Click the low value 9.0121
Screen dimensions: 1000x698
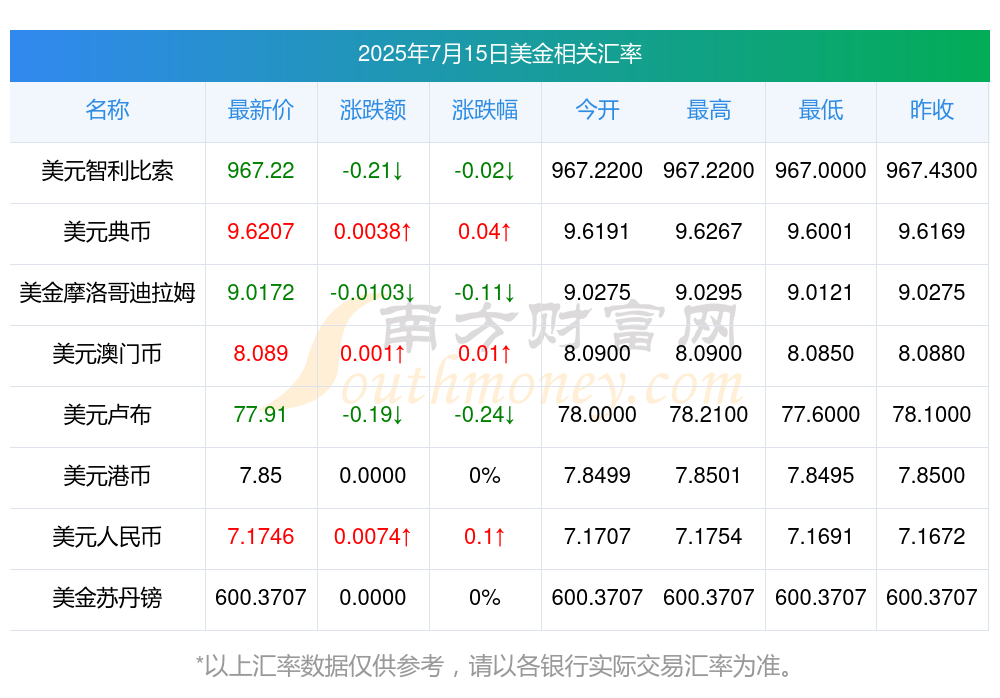(821, 293)
